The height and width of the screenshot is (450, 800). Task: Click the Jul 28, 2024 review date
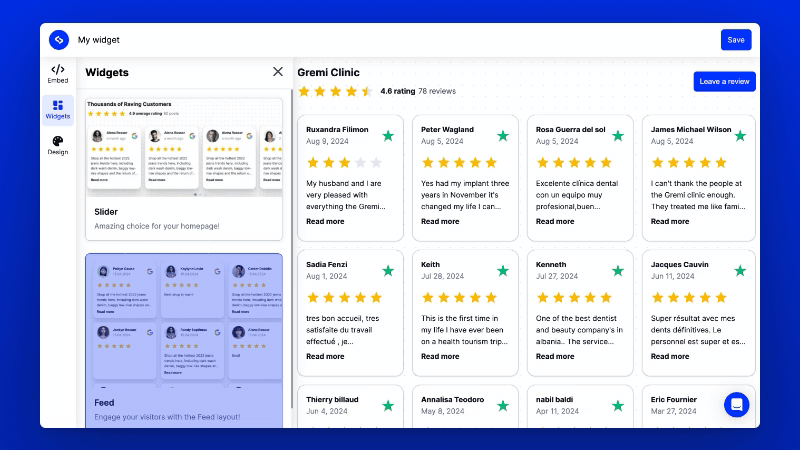pyautogui.click(x=442, y=276)
